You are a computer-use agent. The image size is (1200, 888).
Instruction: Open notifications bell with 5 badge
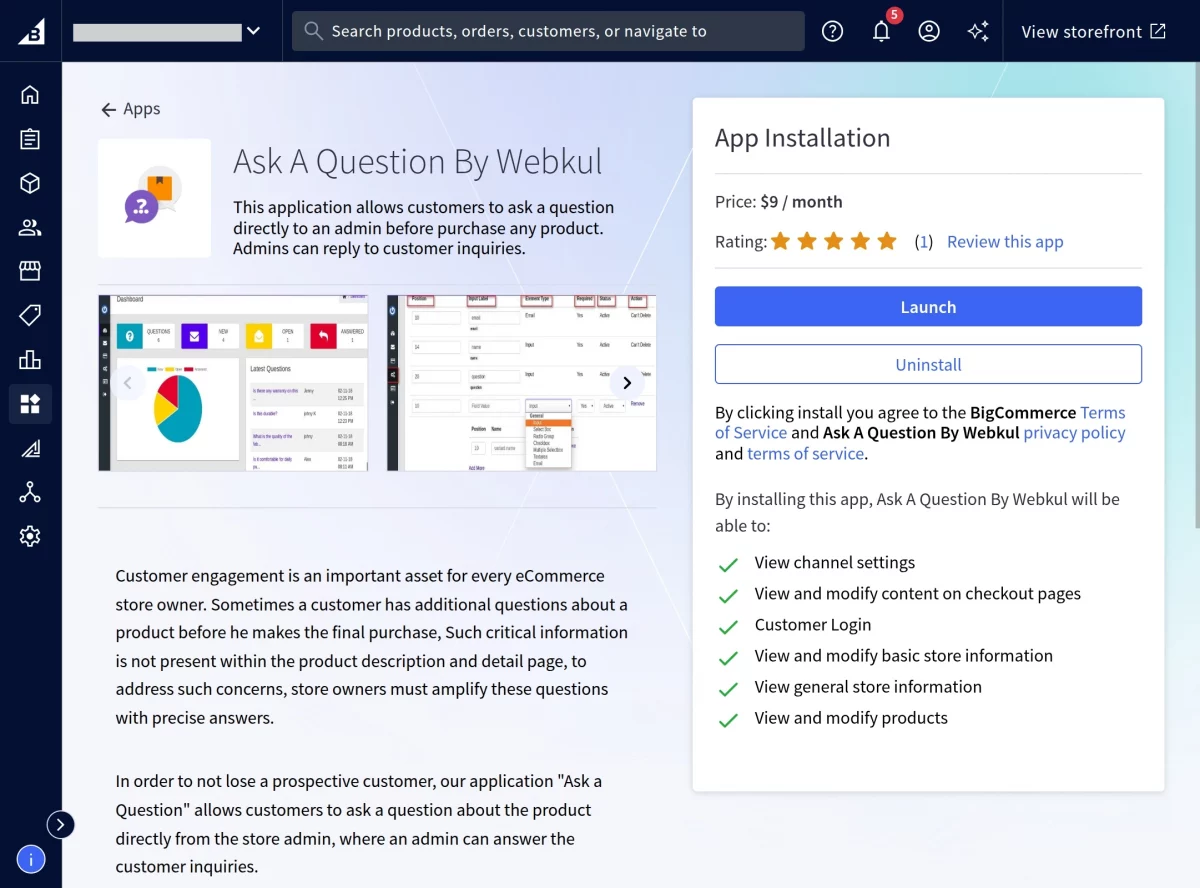(881, 31)
